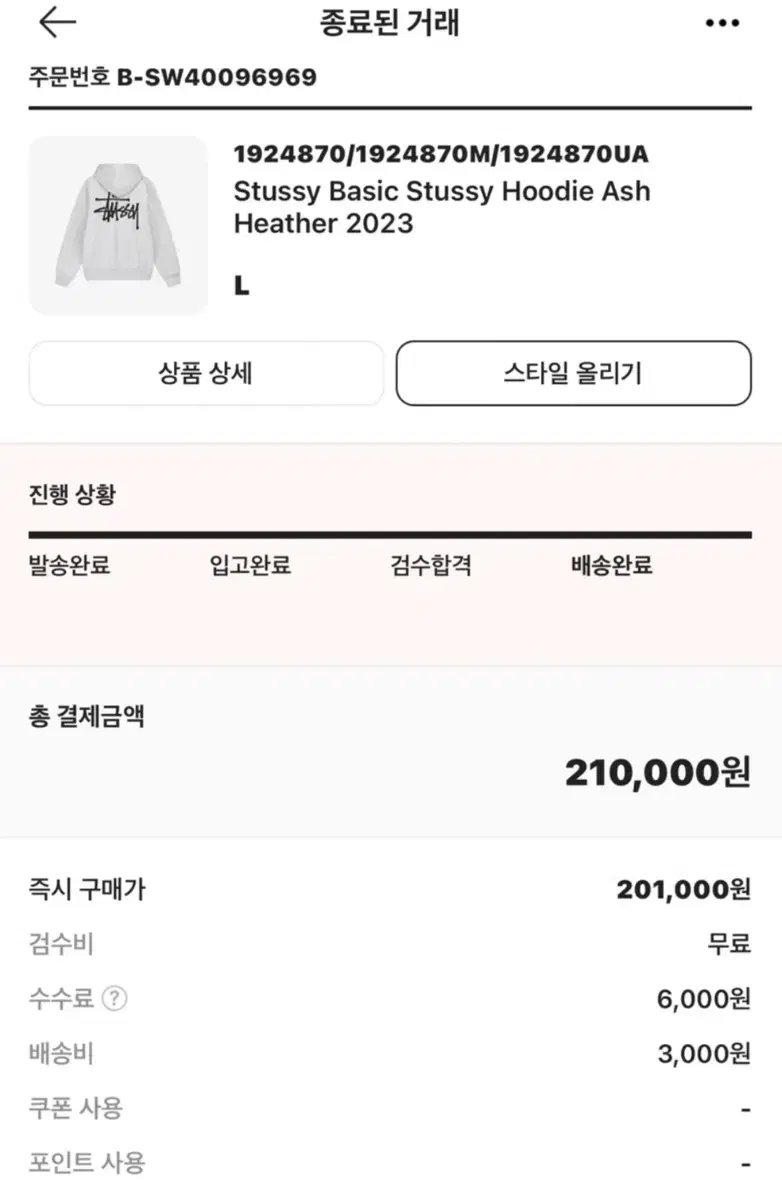The height and width of the screenshot is (1200, 782).
Task: Tap the 배송비 3,000원 row
Action: click(x=390, y=1053)
